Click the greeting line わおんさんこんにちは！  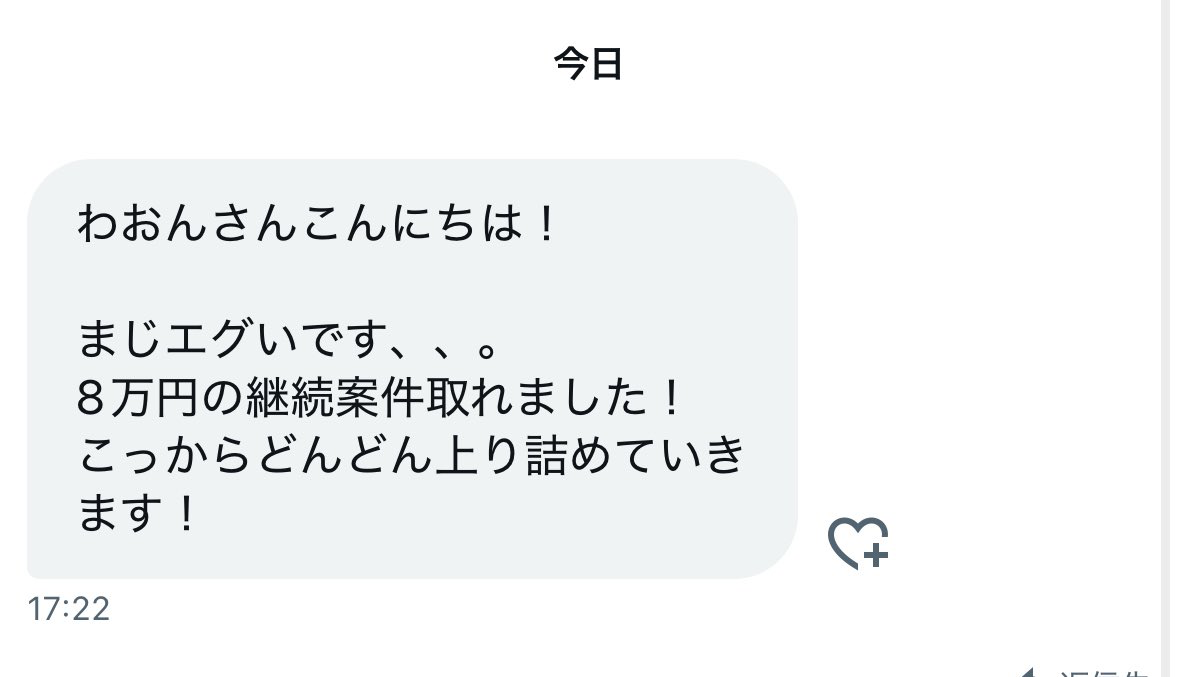(x=317, y=223)
